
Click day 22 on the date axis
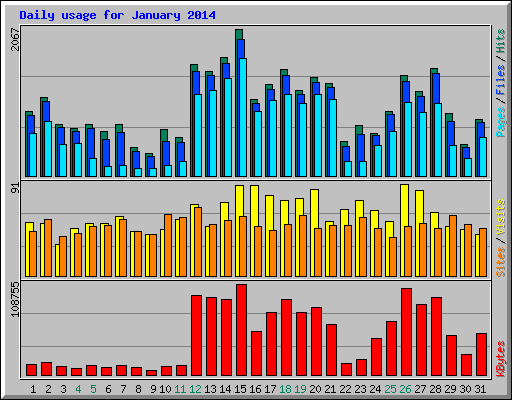[x=345, y=389]
